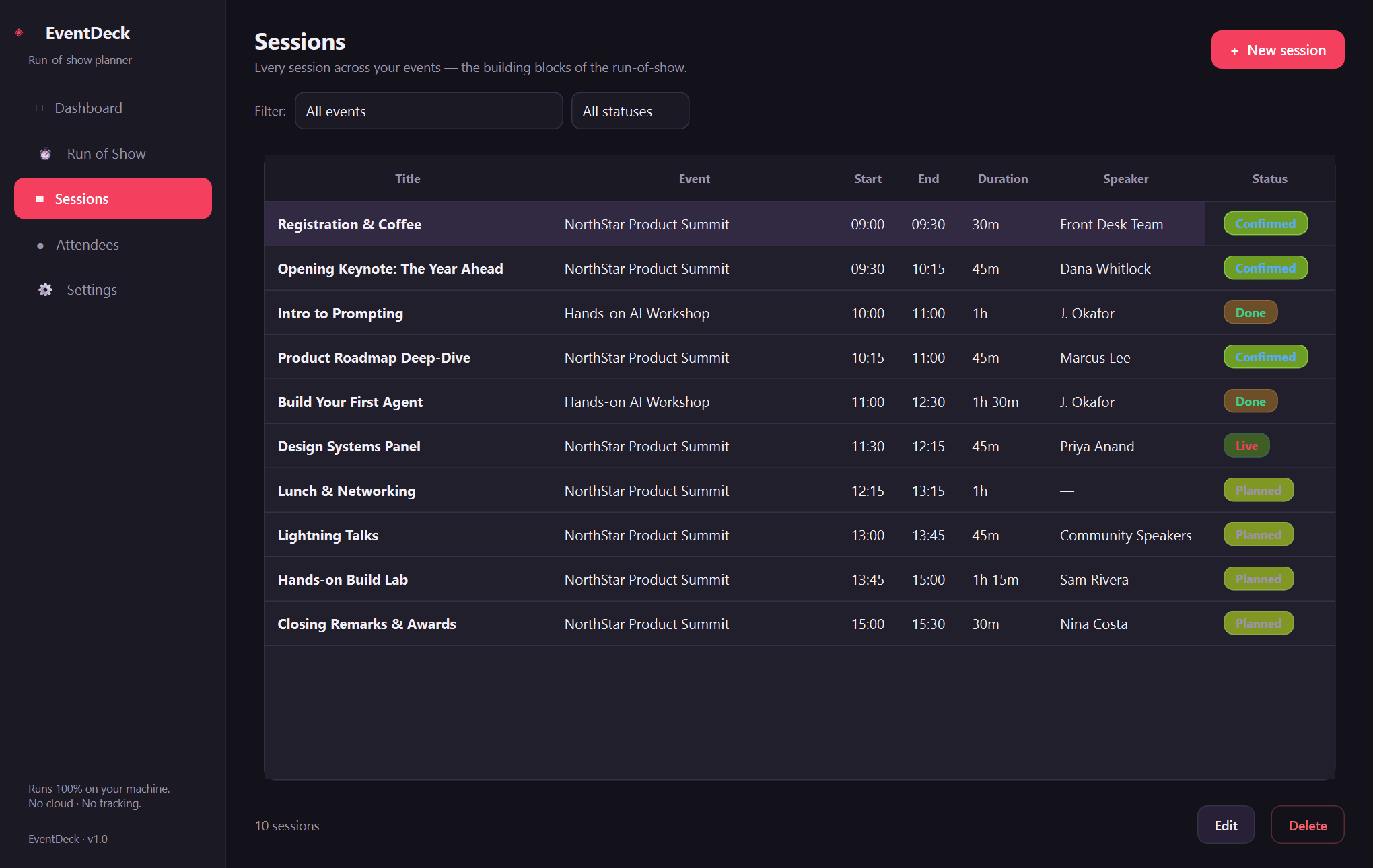The image size is (1373, 868).
Task: Select Opening Keynote: The Year Ahead
Action: pyautogui.click(x=799, y=268)
